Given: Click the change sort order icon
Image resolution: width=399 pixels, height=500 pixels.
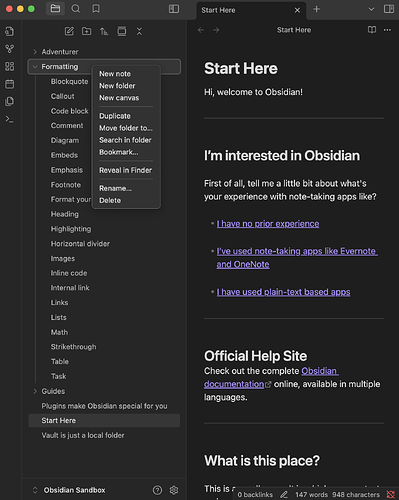Looking at the screenshot, I should click(x=104, y=31).
